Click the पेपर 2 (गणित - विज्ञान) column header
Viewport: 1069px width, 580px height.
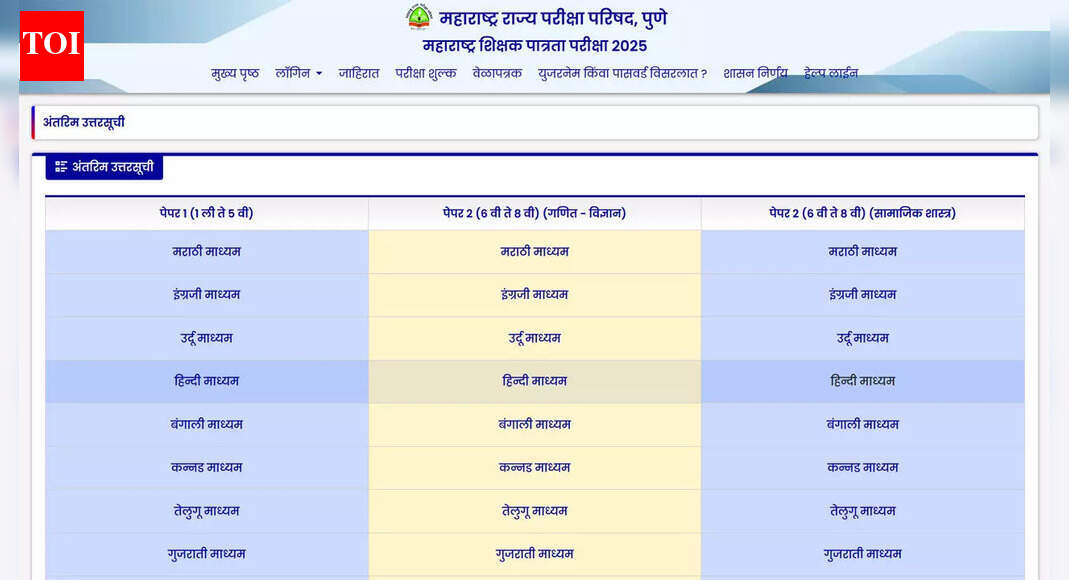pos(534,212)
